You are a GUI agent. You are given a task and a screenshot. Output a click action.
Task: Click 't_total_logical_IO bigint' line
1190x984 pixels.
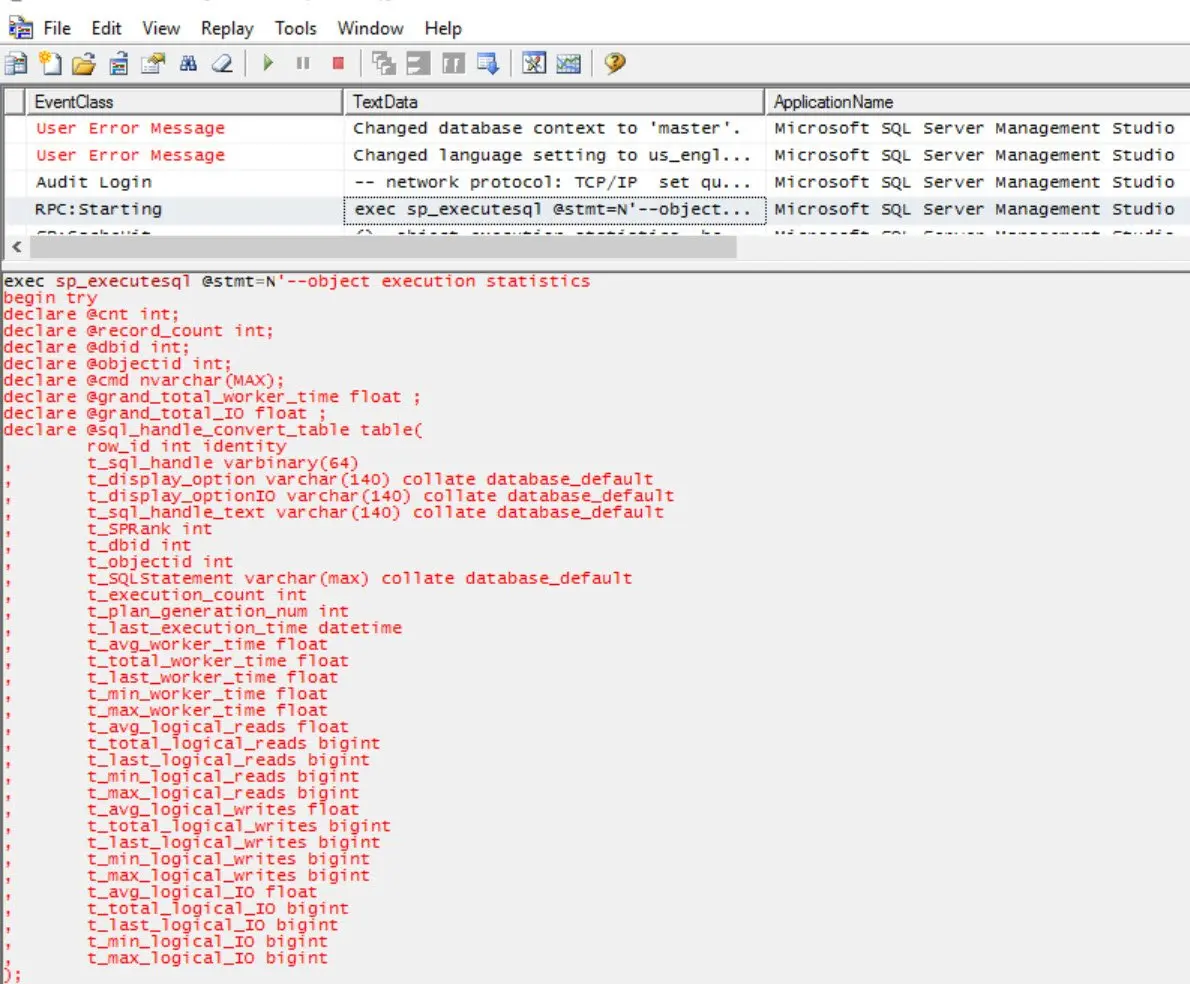click(x=218, y=908)
